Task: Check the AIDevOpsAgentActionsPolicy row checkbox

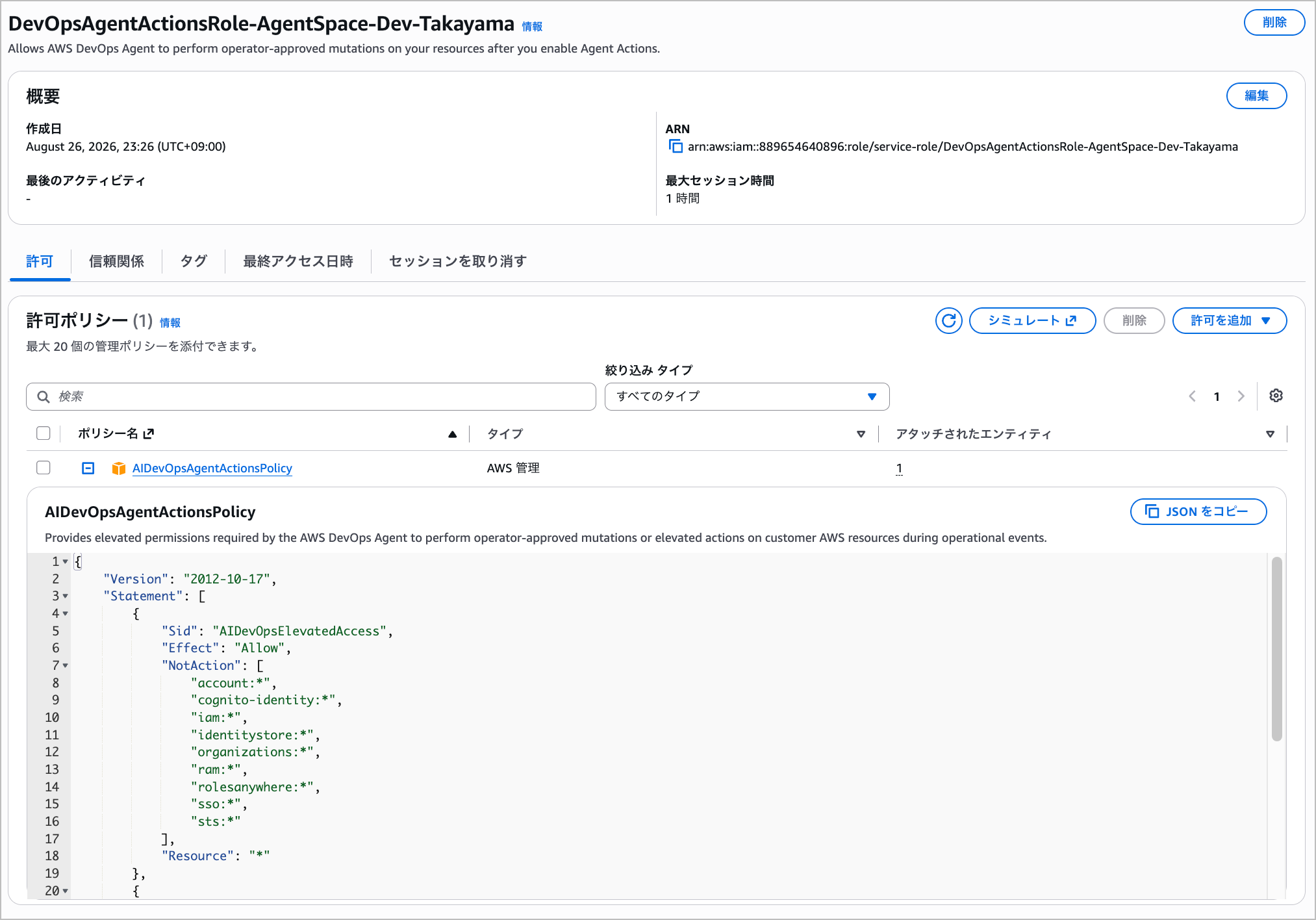Action: tap(44, 468)
